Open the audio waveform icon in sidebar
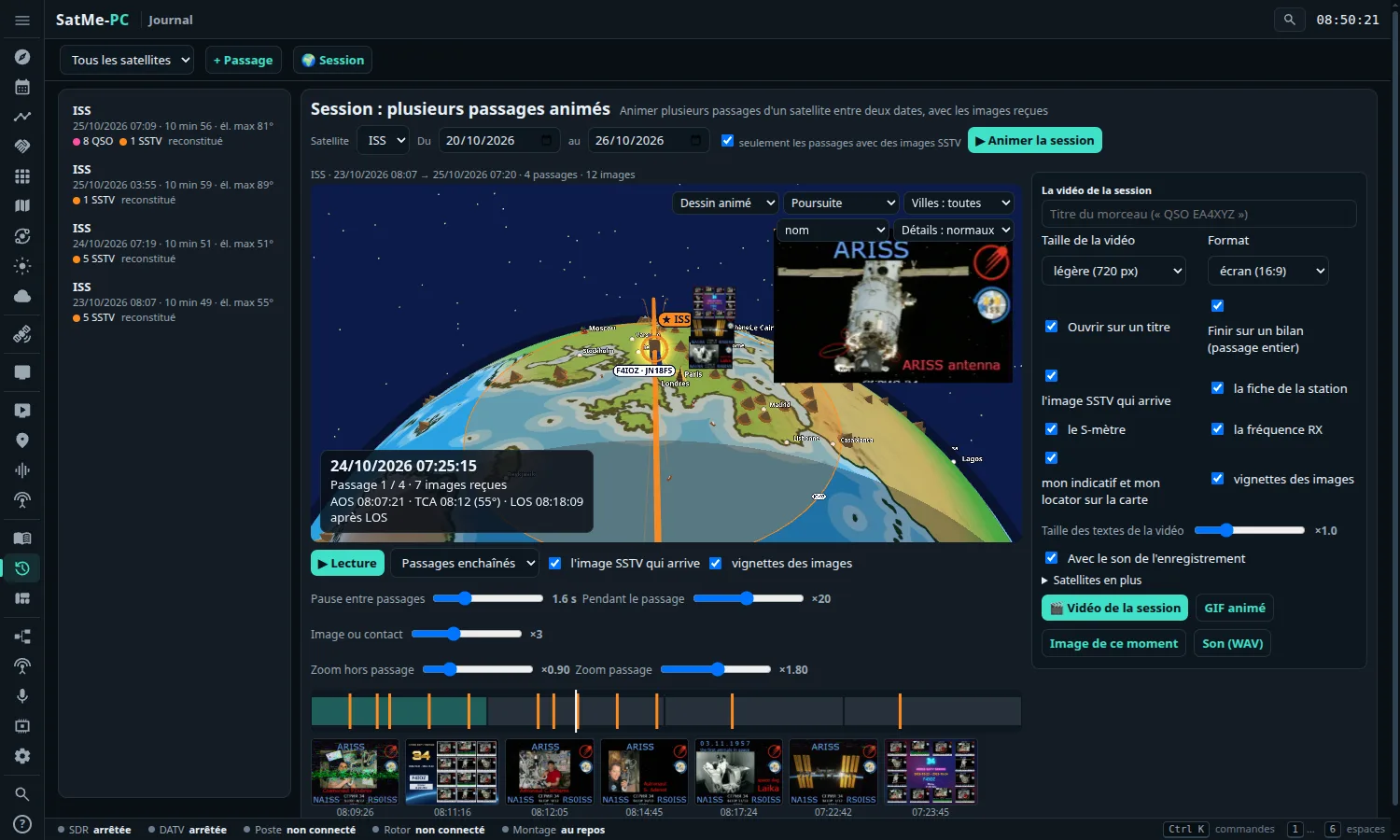This screenshot has width=1400, height=840. (22, 470)
